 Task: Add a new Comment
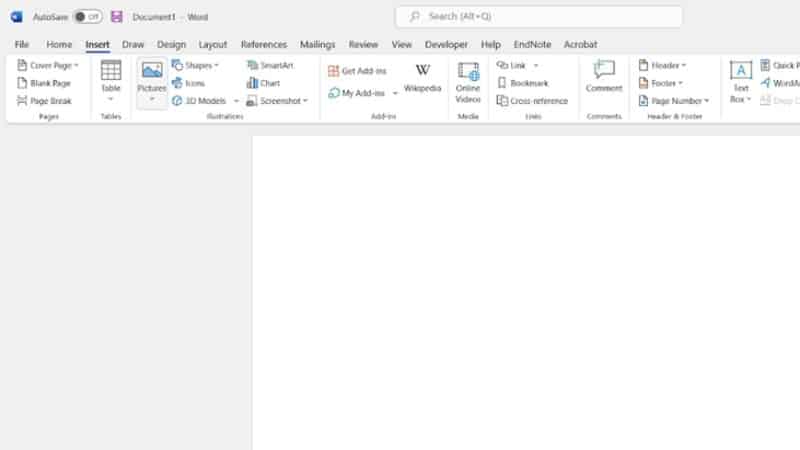tap(604, 77)
